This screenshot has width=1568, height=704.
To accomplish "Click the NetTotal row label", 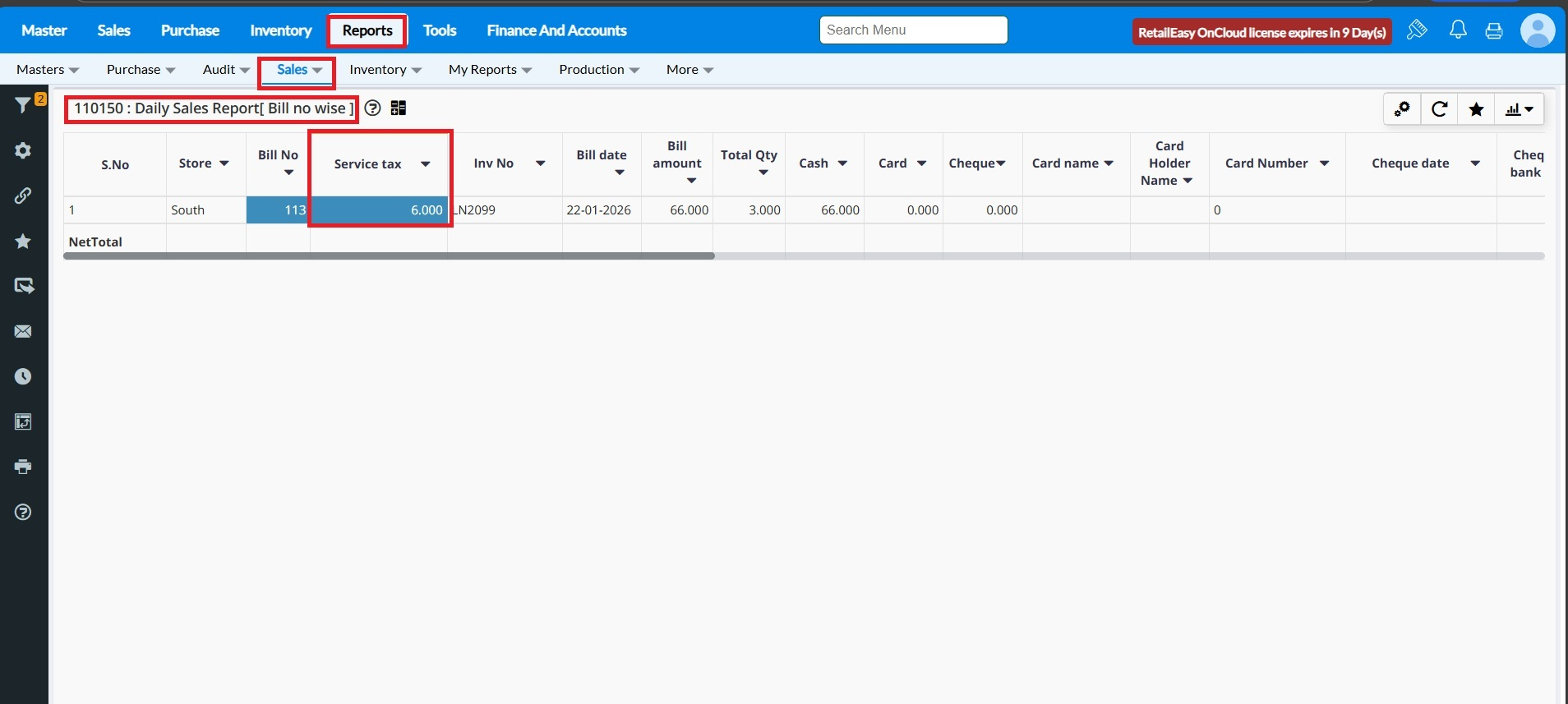I will coord(95,242).
